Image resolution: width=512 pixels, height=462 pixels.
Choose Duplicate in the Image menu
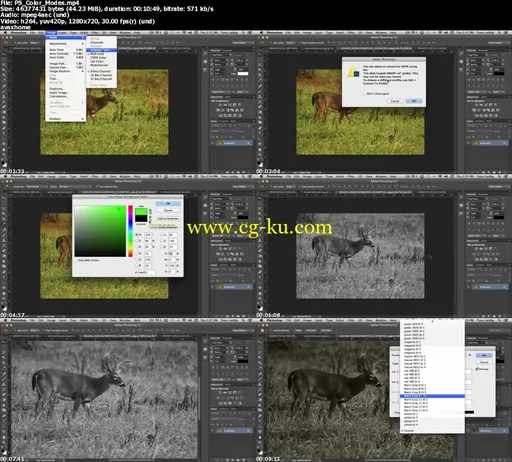click(x=65, y=89)
